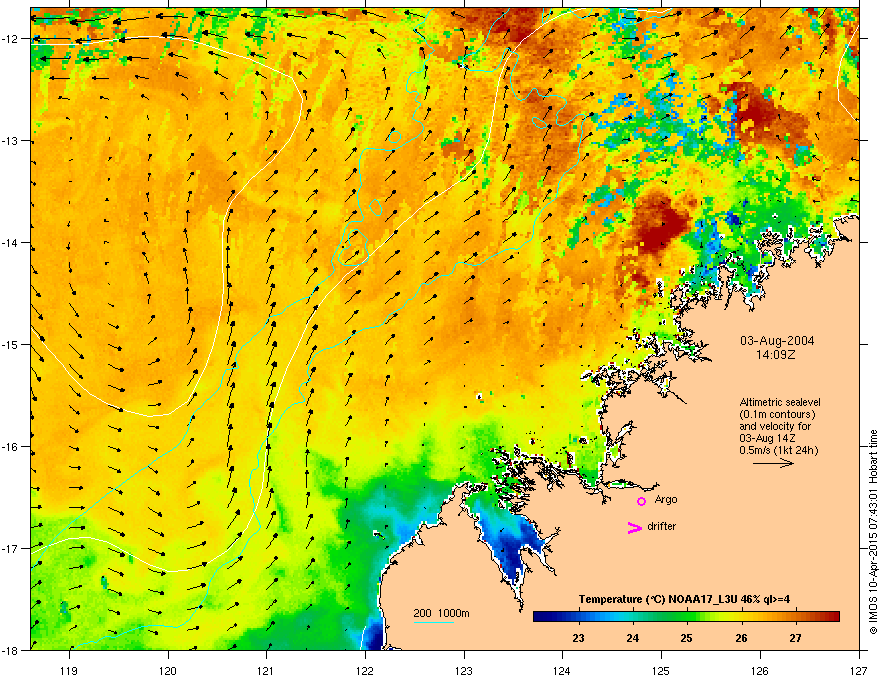Click the '200 1000m' depth contour label
The width and height of the screenshot is (880, 680).
[x=441, y=613]
